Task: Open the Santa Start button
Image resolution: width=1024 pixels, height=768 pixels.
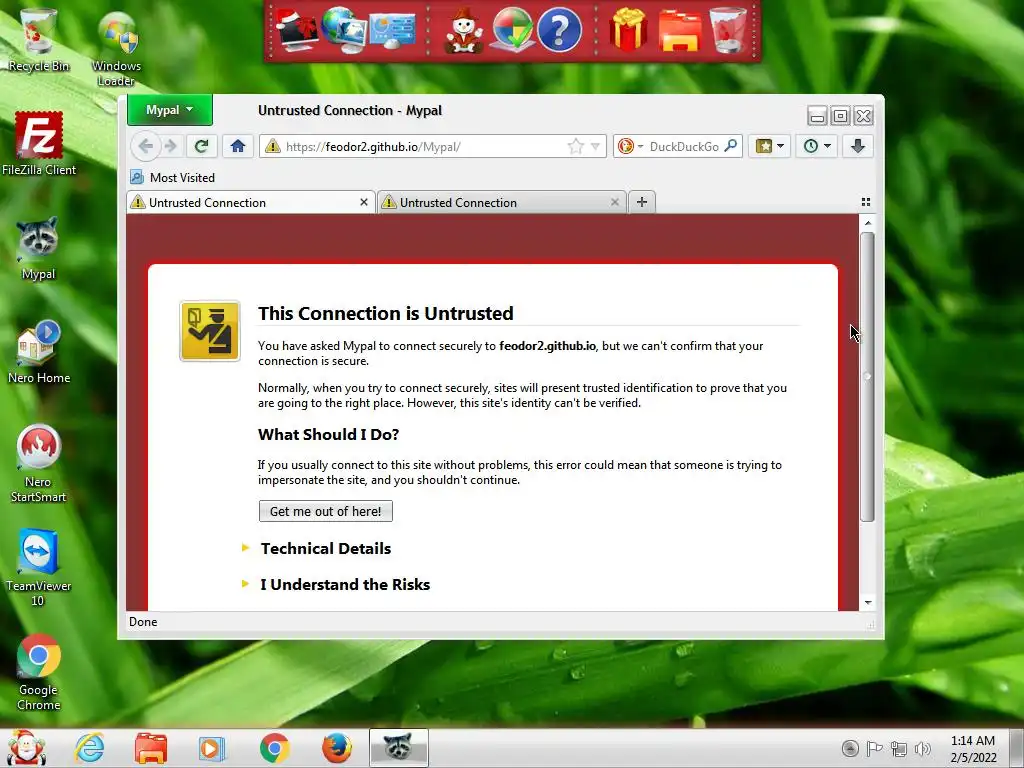Action: 25,748
